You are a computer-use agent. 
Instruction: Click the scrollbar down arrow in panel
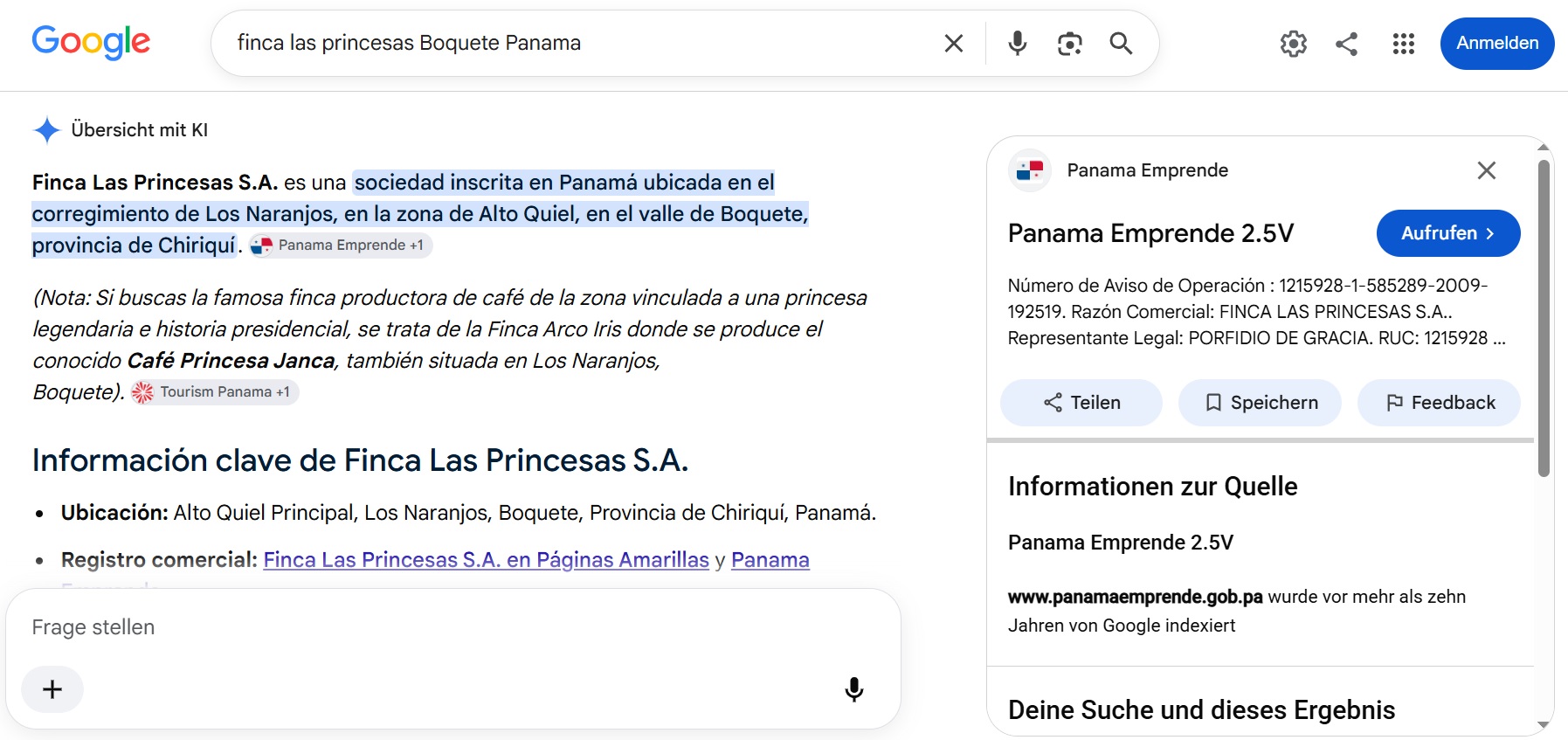coord(1544,724)
